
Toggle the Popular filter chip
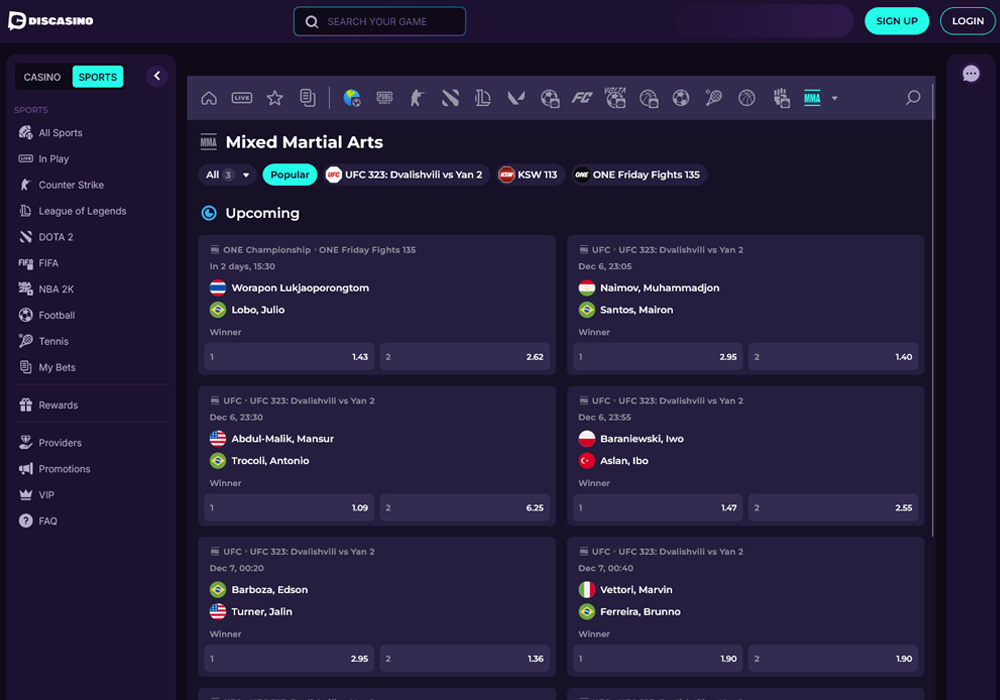[x=290, y=175]
